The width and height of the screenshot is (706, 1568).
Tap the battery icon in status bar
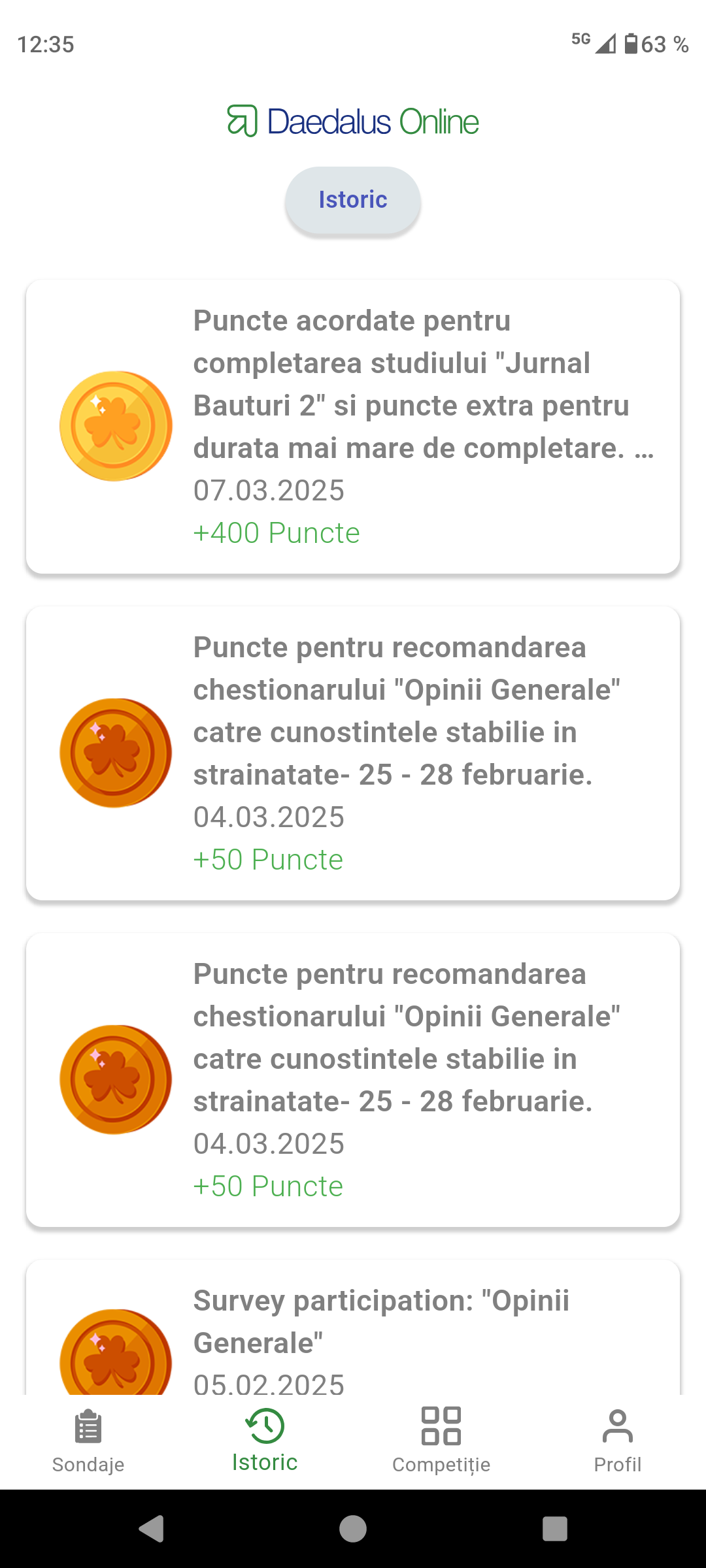631,44
